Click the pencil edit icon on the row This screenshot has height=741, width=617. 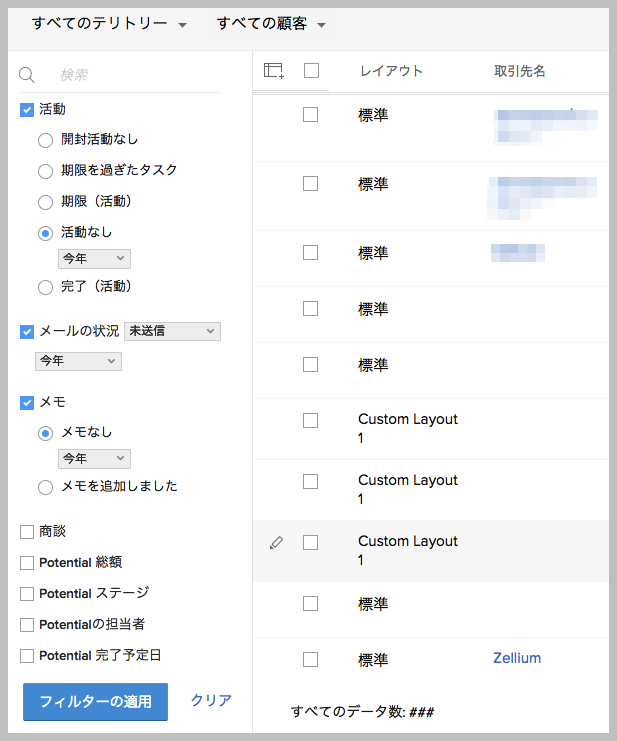277,542
